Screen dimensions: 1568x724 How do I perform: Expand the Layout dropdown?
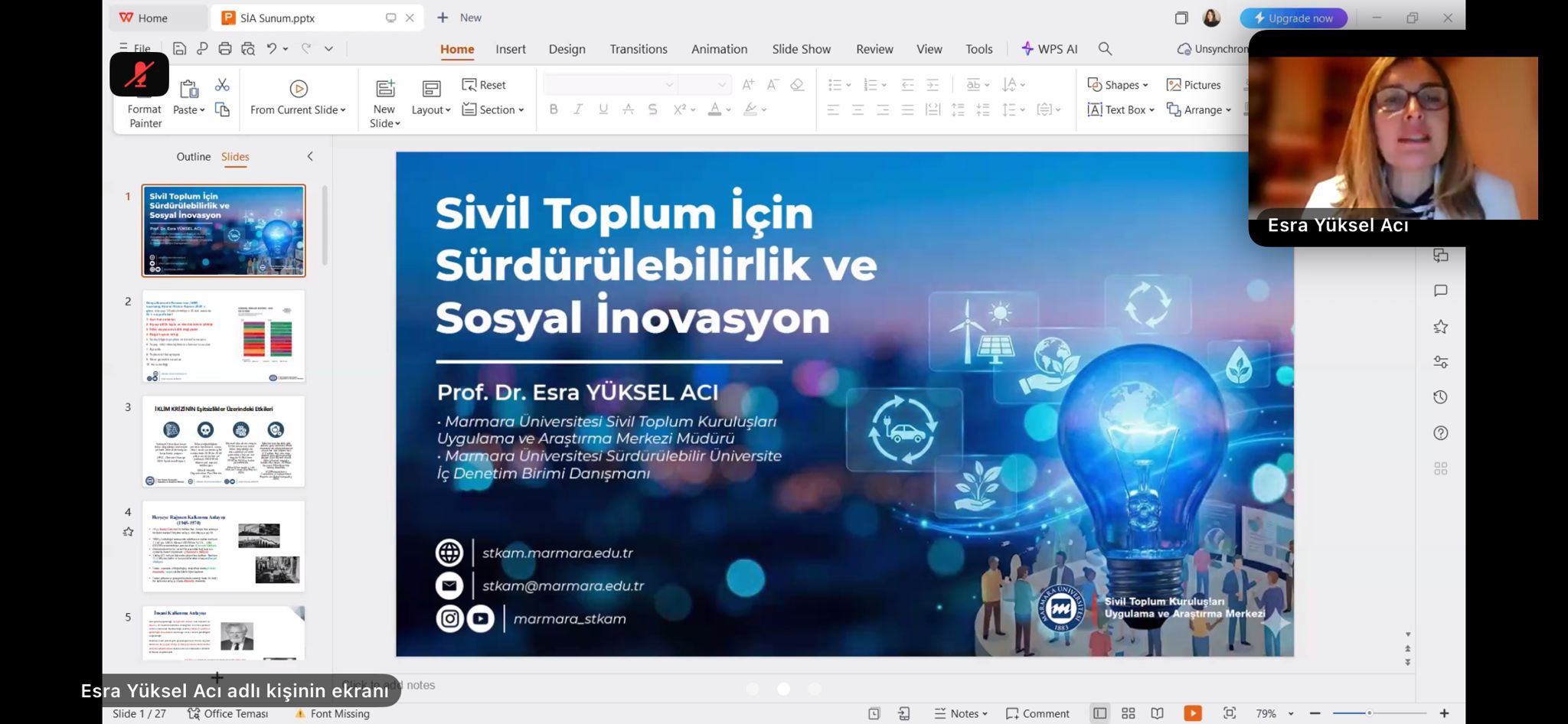[x=431, y=109]
